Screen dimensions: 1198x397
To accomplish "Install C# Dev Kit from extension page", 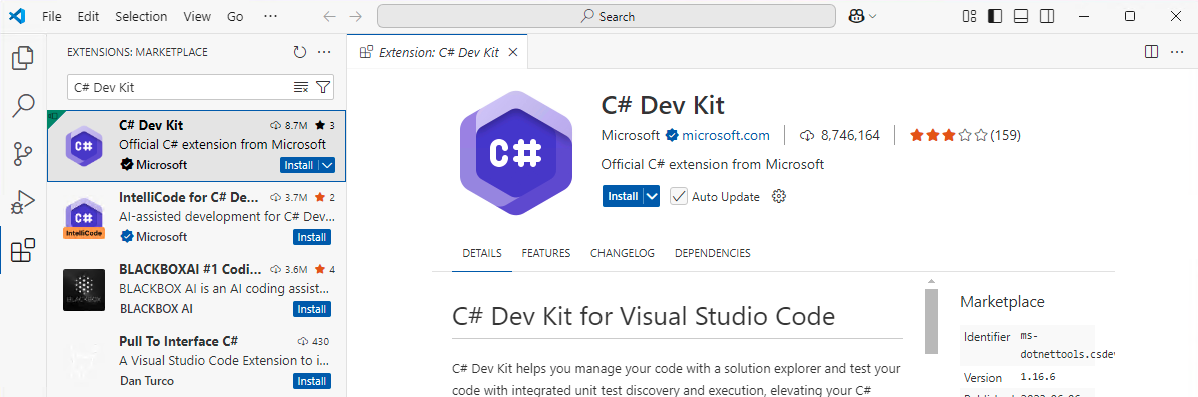I will pos(623,196).
